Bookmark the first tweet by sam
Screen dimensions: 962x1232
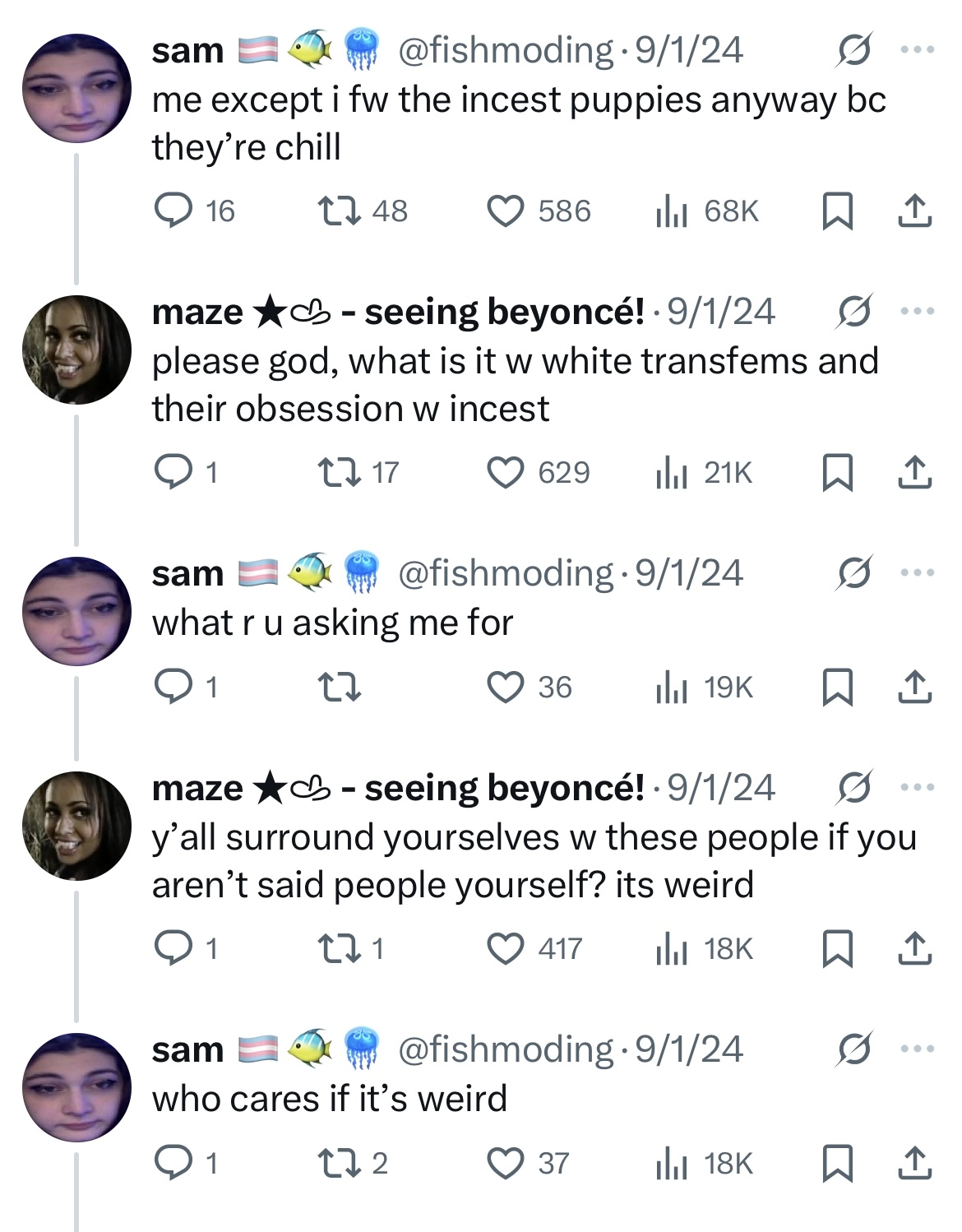click(837, 211)
